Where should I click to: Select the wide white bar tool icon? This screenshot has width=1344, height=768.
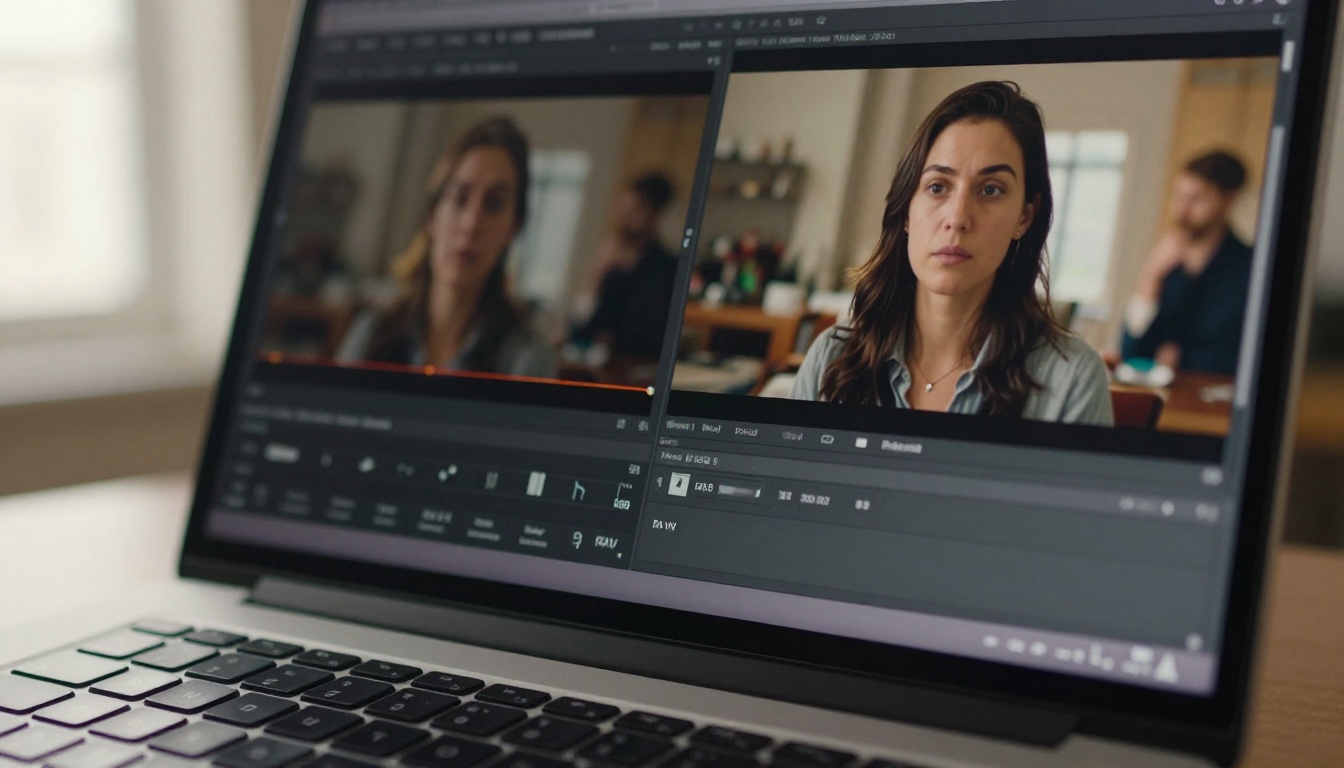(x=536, y=484)
